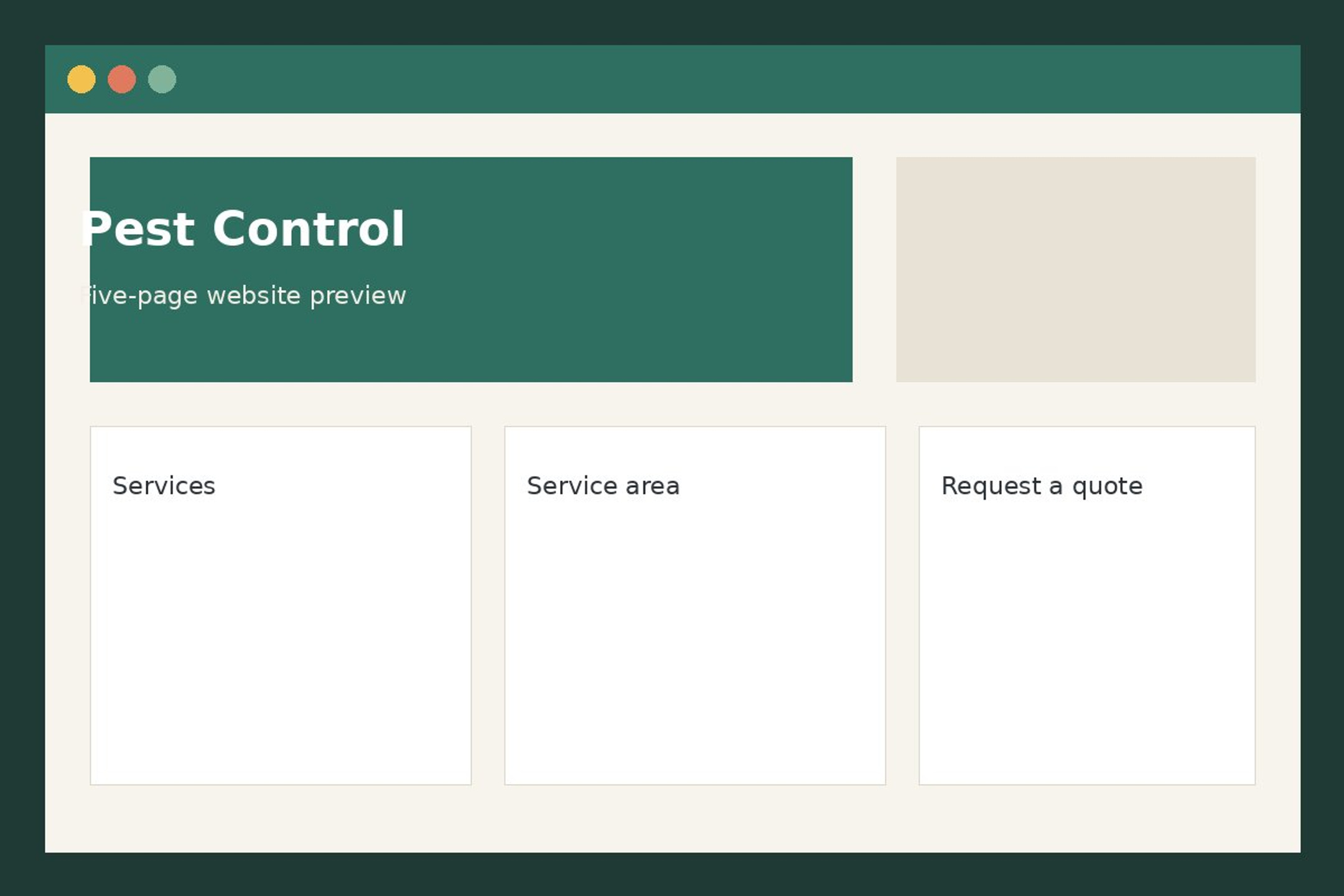Click the Pest Control heading
This screenshot has width=1344, height=896.
pos(243,229)
